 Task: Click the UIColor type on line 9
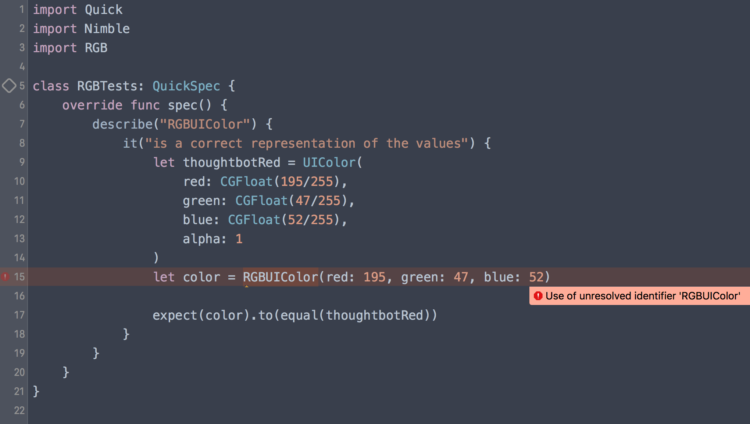coord(329,162)
